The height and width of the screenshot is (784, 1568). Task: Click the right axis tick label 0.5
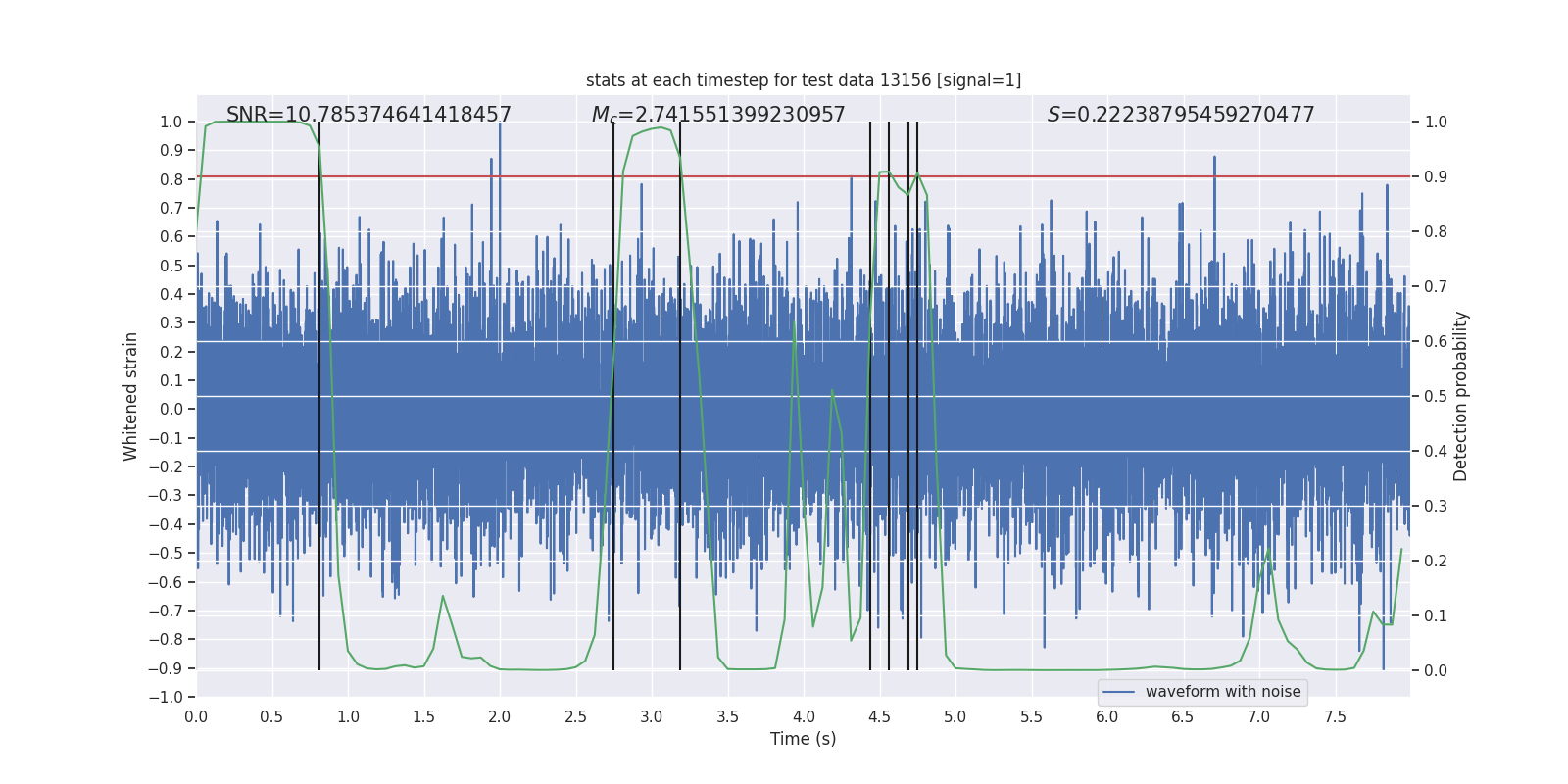(1436, 396)
